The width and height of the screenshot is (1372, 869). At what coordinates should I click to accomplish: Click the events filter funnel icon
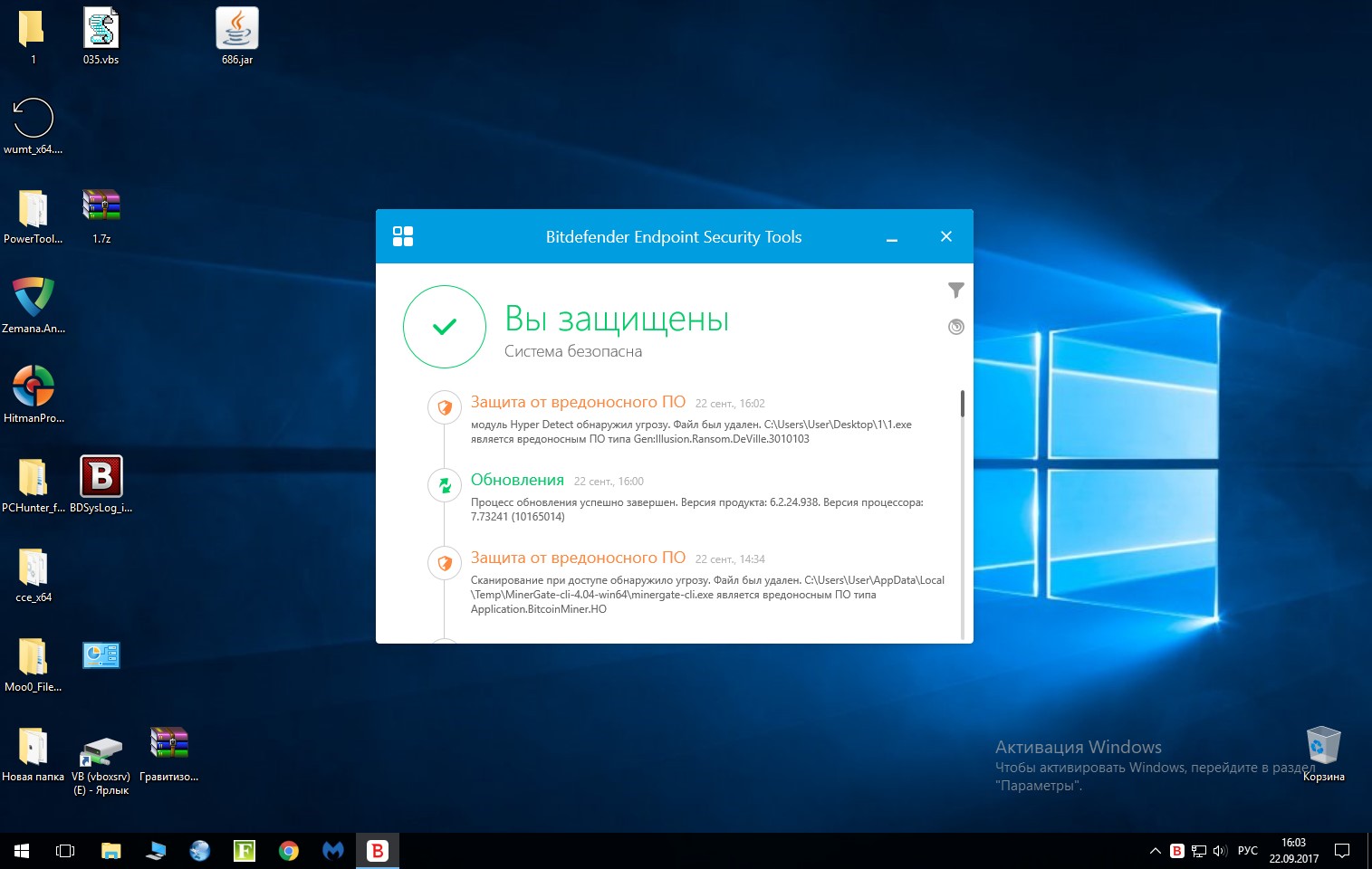955,291
